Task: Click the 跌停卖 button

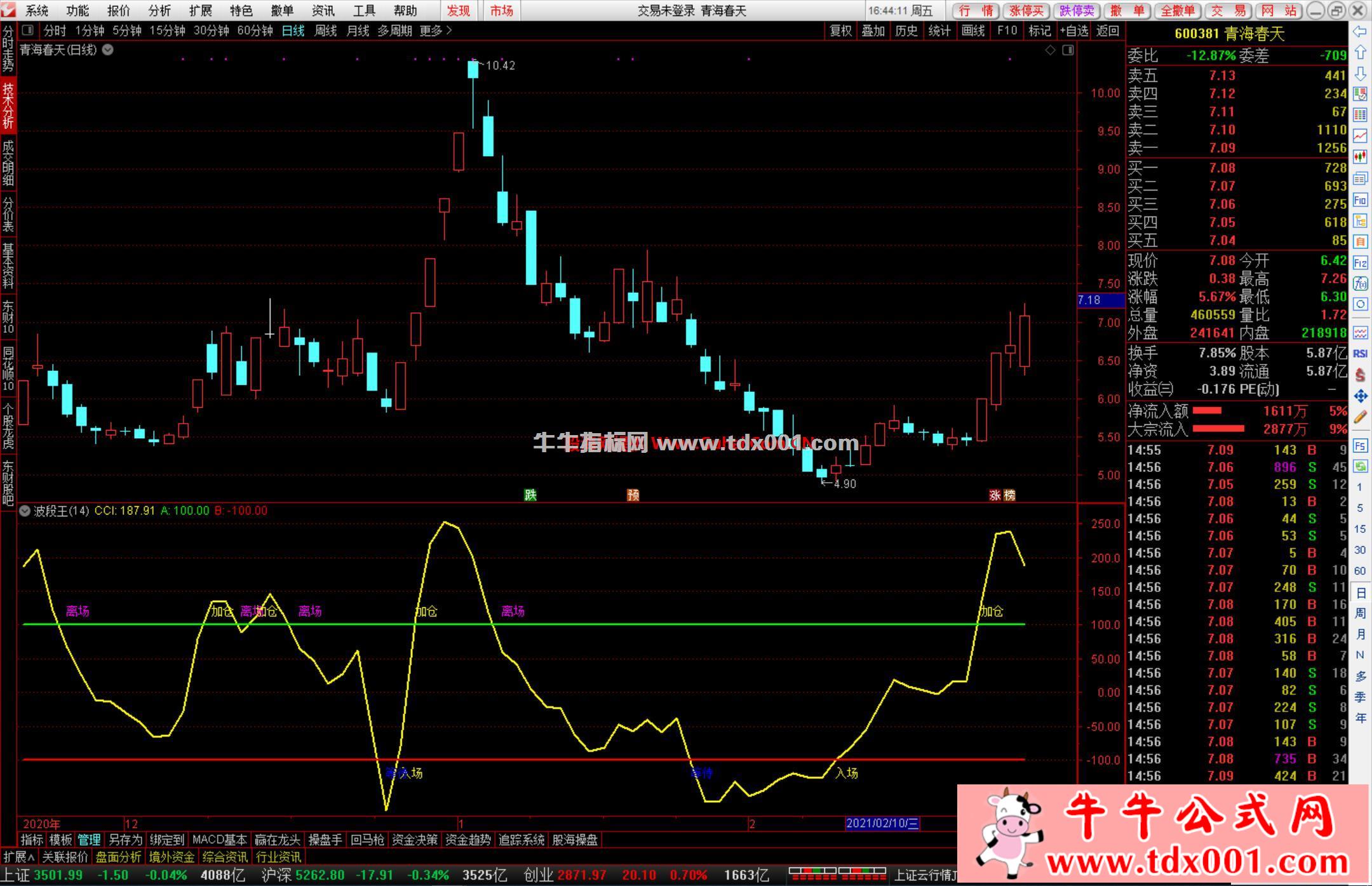Action: coord(1077,11)
